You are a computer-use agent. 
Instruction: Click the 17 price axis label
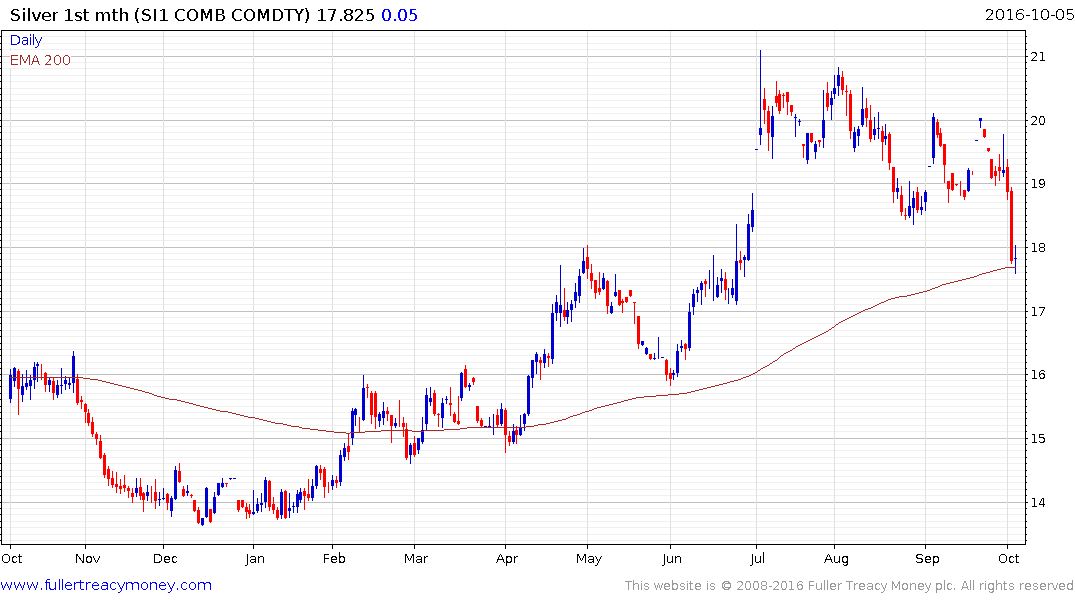[x=1038, y=311]
